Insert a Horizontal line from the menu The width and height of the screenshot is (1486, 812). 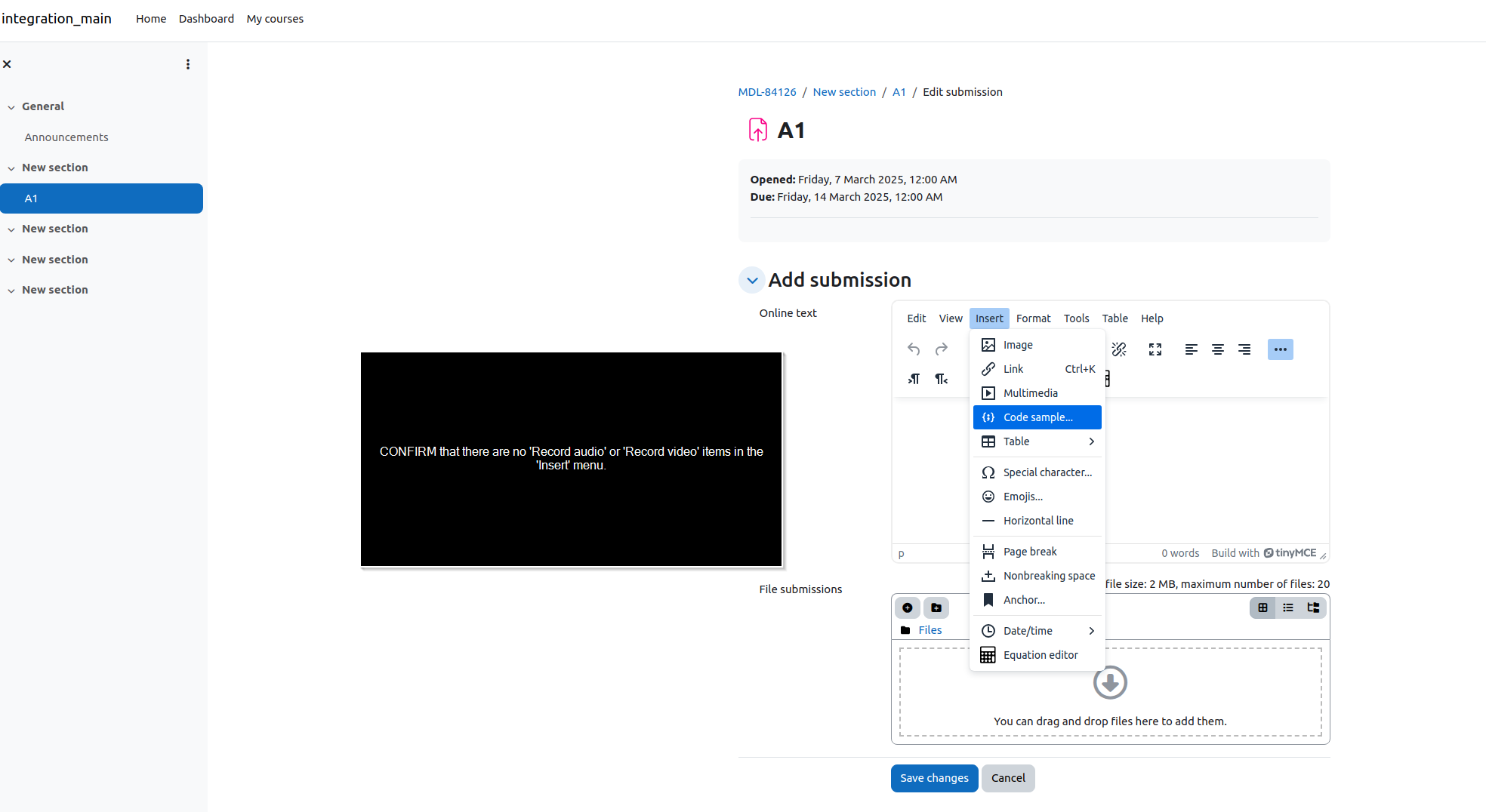(x=1037, y=521)
